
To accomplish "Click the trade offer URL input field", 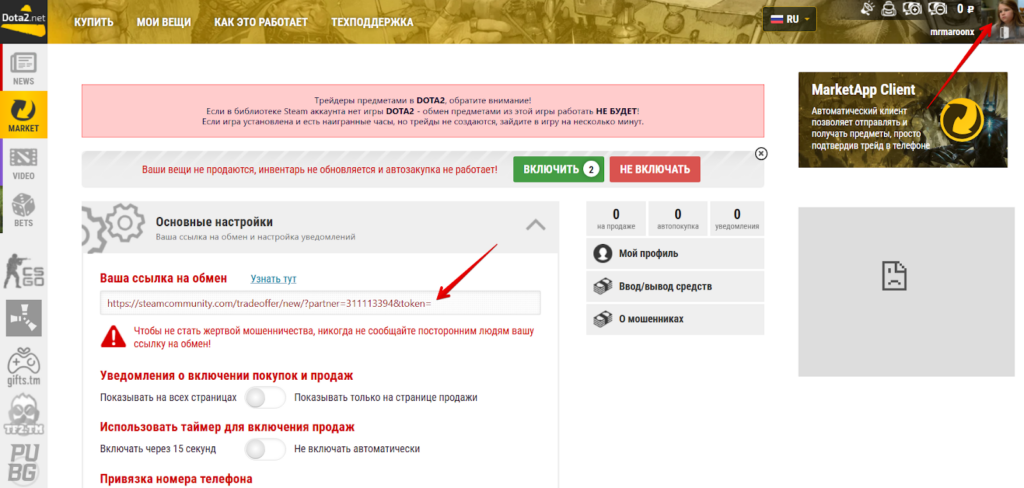I will (x=320, y=303).
